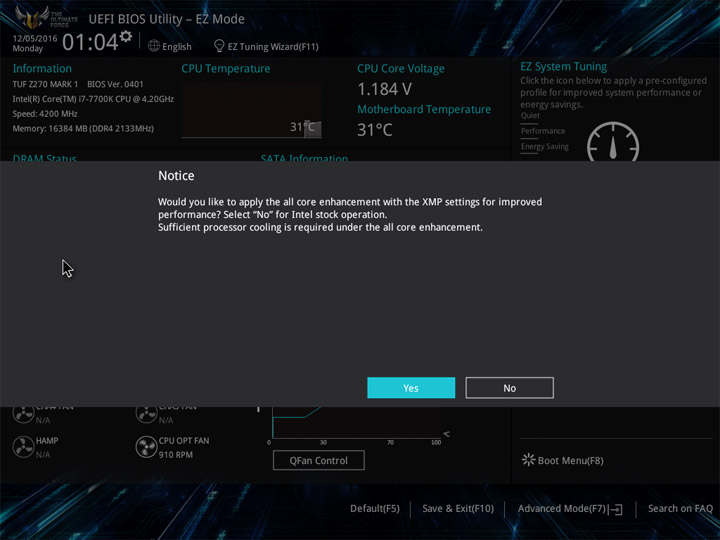
Task: Click the Boot Menu starburst icon
Action: coord(528,460)
